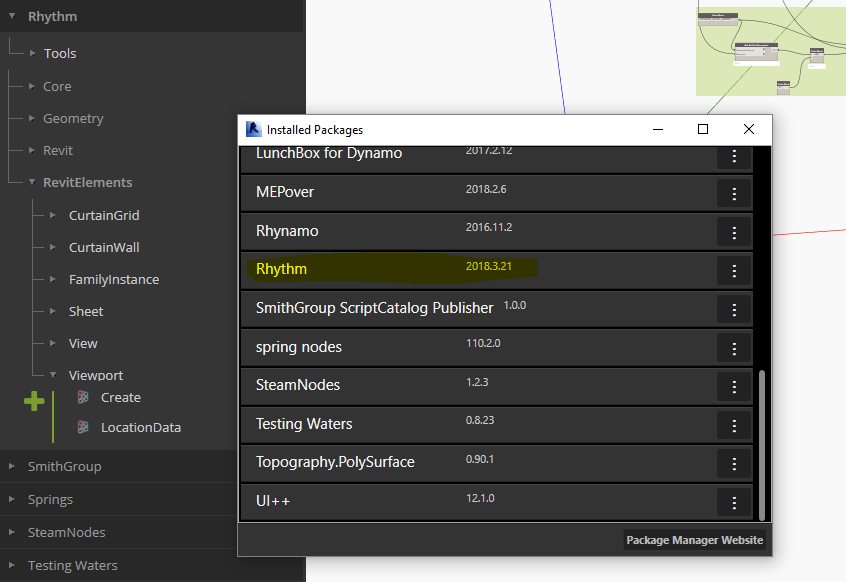Expand the FamilyInstance tree node

pos(52,279)
